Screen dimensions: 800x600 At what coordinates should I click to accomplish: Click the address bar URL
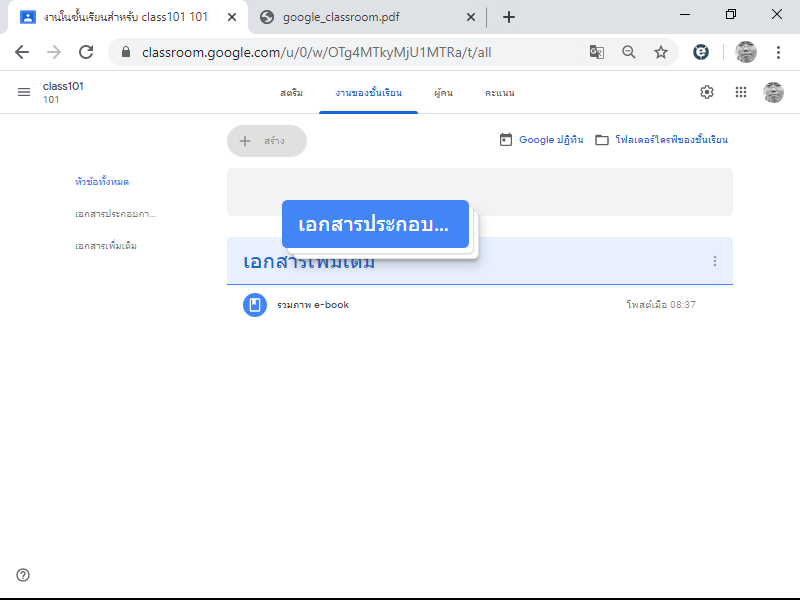coord(316,52)
